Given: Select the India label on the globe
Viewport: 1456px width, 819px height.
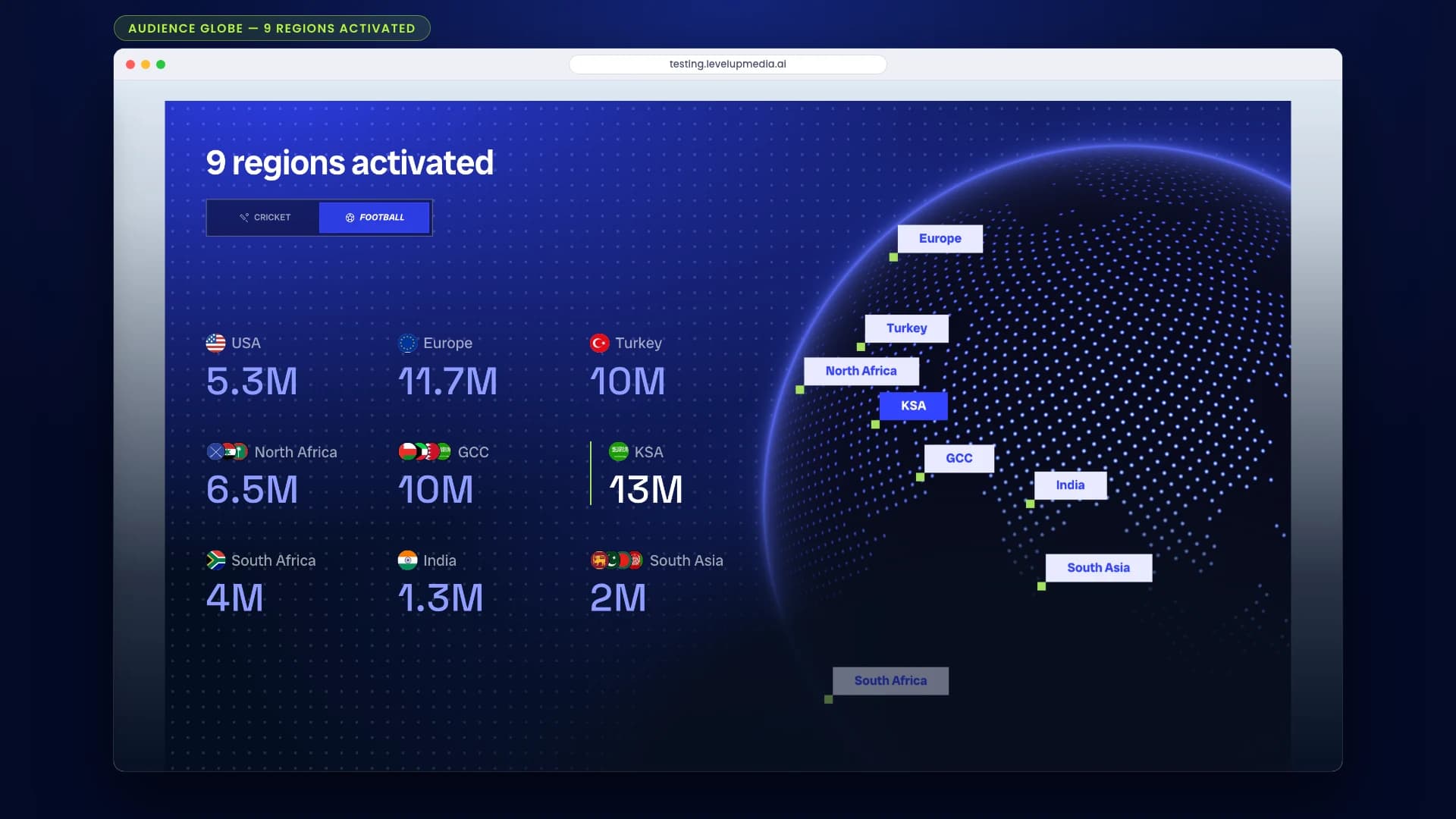Looking at the screenshot, I should pos(1070,485).
